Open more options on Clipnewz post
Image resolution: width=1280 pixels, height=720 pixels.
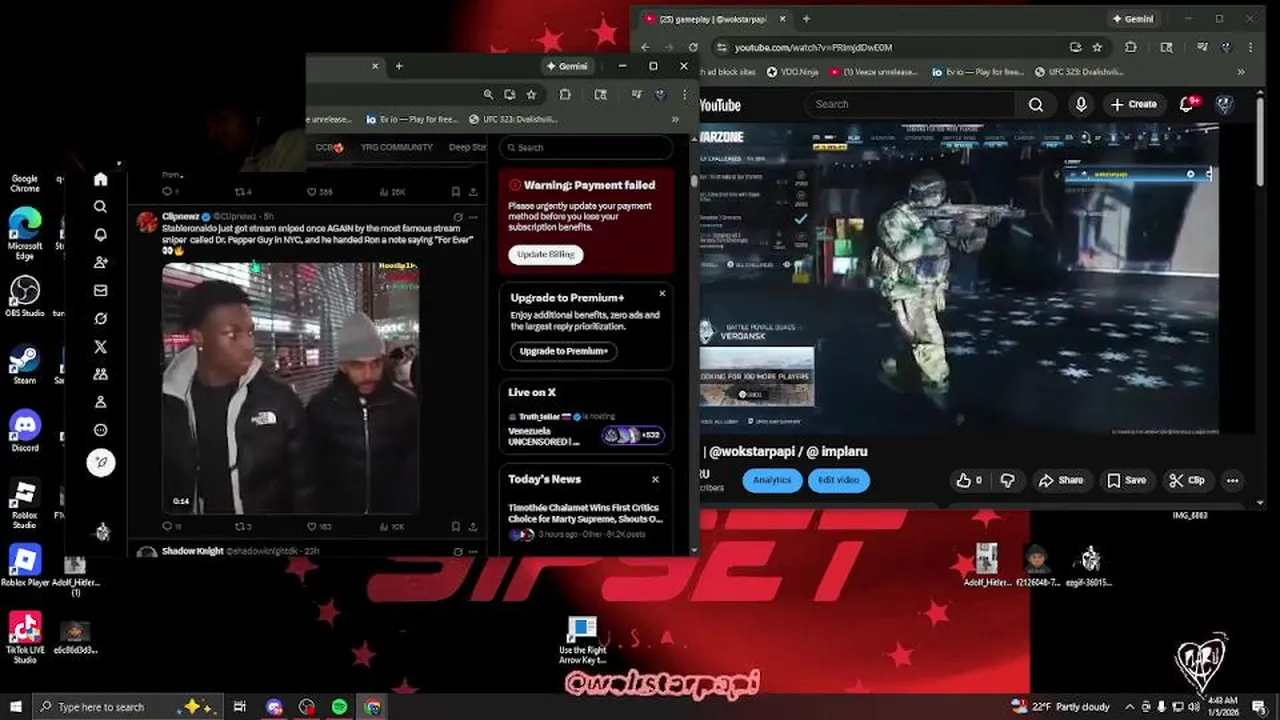tap(474, 217)
